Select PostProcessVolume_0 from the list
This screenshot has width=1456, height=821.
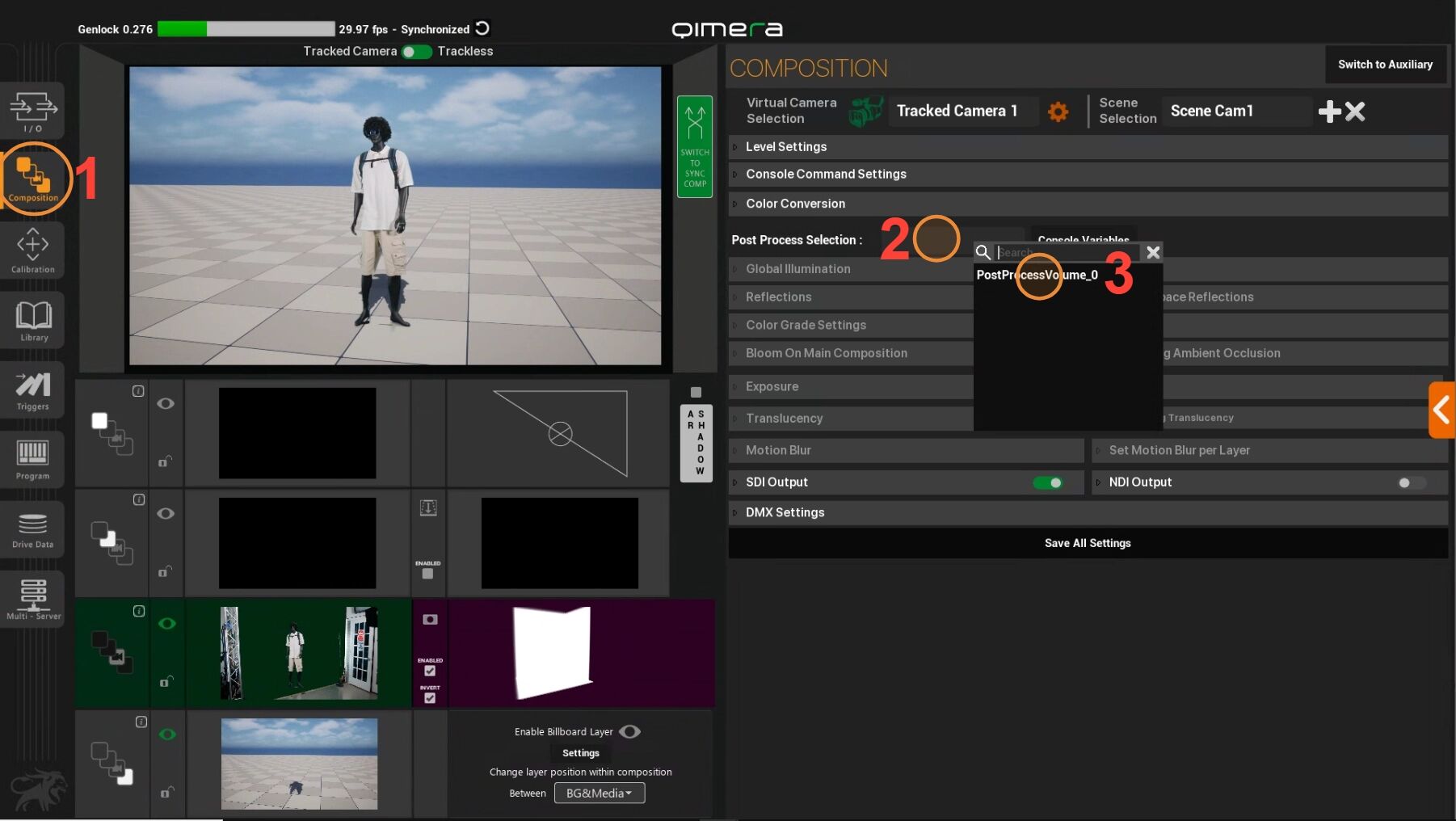(1037, 275)
